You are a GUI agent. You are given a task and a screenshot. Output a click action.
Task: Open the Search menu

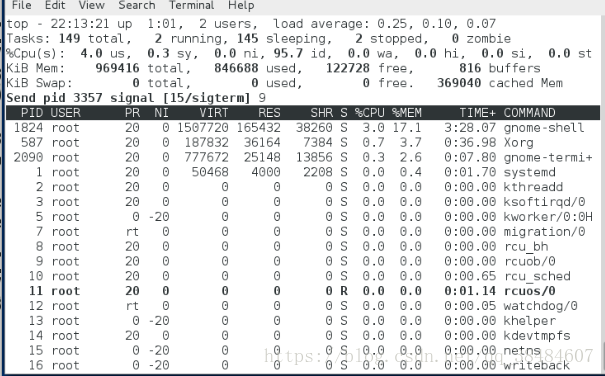tap(137, 5)
